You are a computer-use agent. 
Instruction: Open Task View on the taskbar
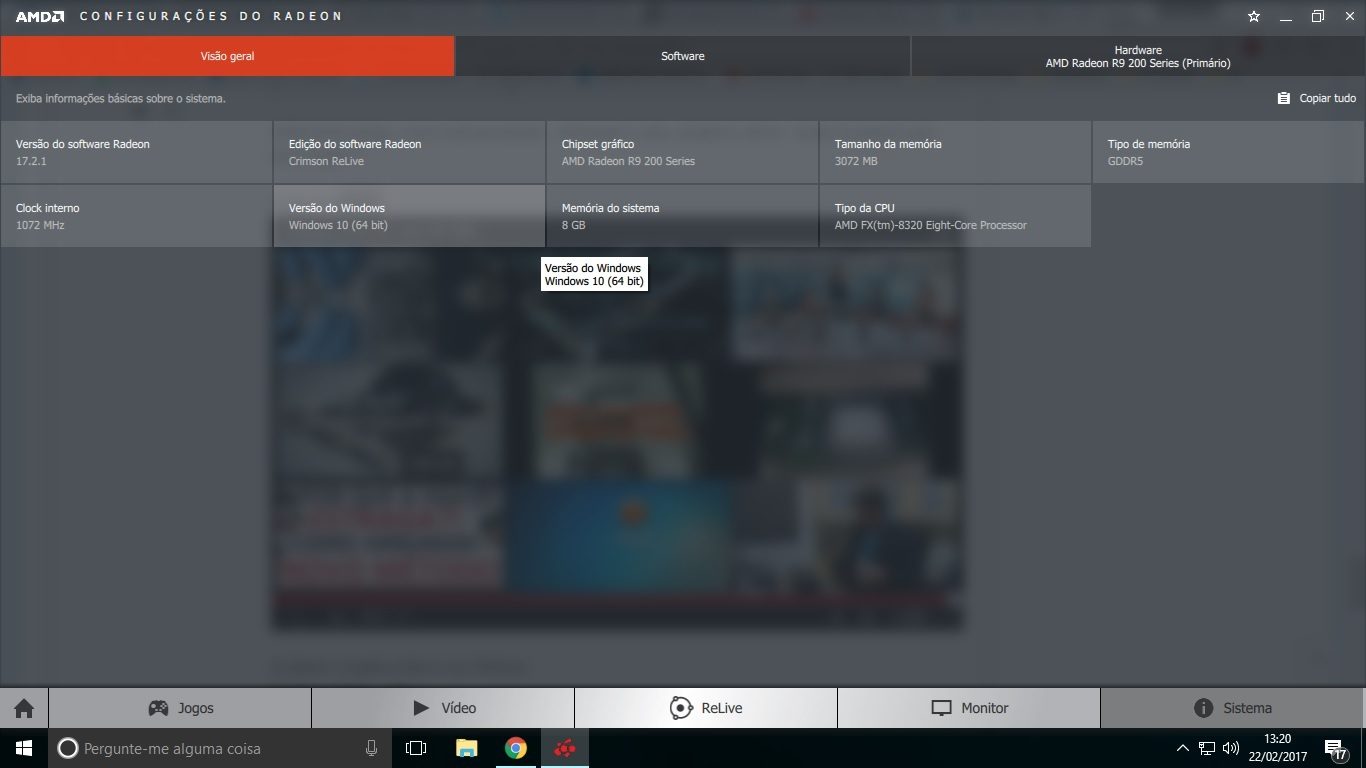pos(416,748)
